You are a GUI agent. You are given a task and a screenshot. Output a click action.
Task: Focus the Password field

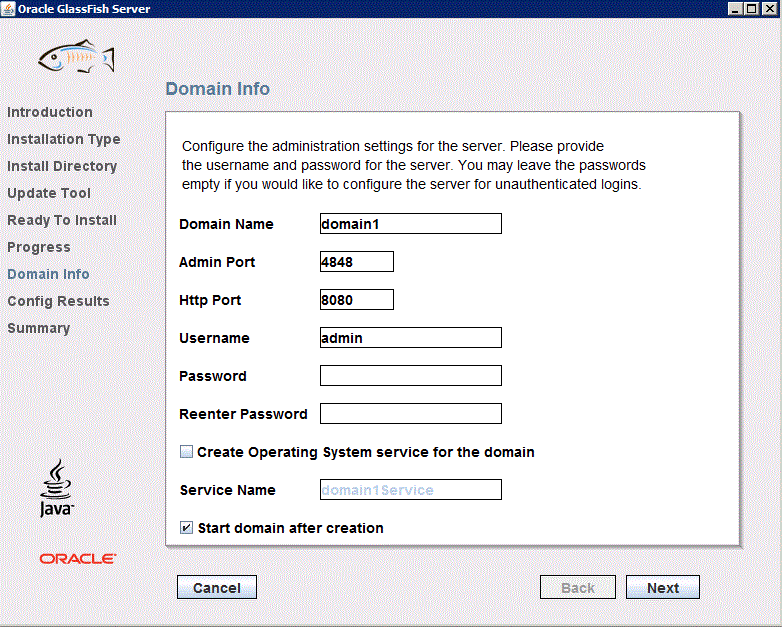[x=410, y=375]
